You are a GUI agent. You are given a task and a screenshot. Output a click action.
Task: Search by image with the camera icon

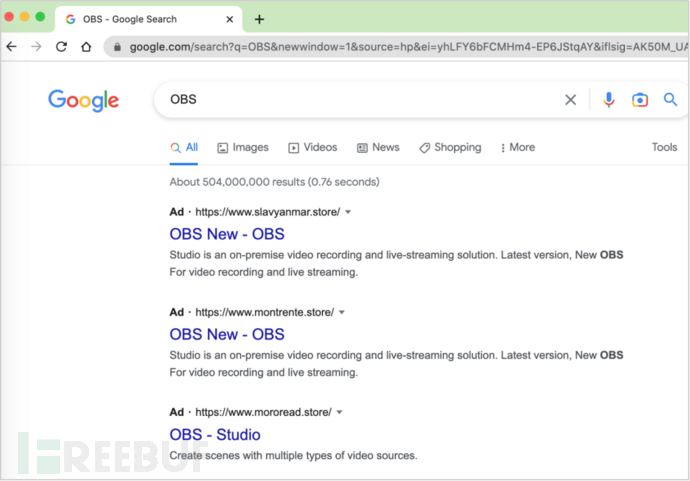coord(640,100)
